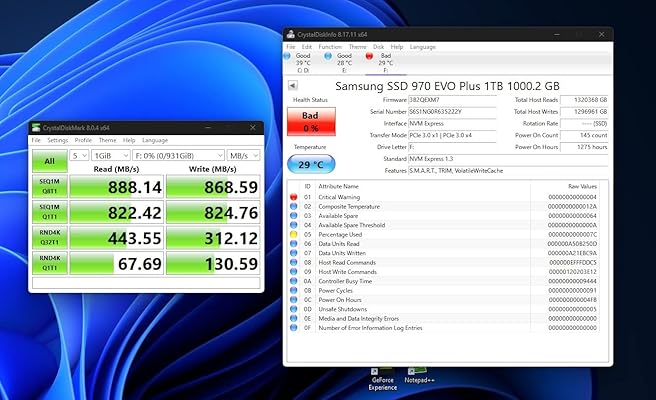Run the SEQ1M Q8T1 test button

48,186
